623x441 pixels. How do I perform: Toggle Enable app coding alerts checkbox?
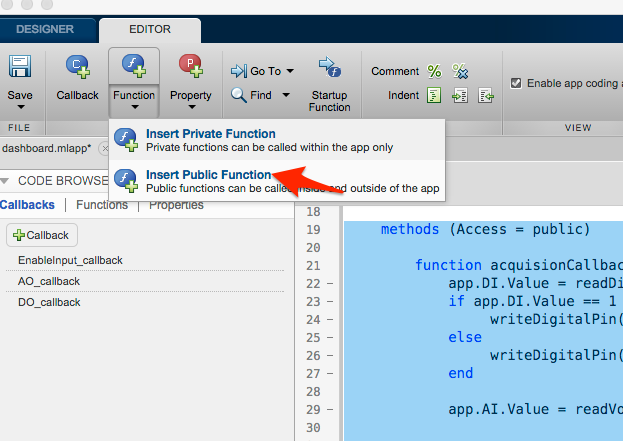(516, 83)
